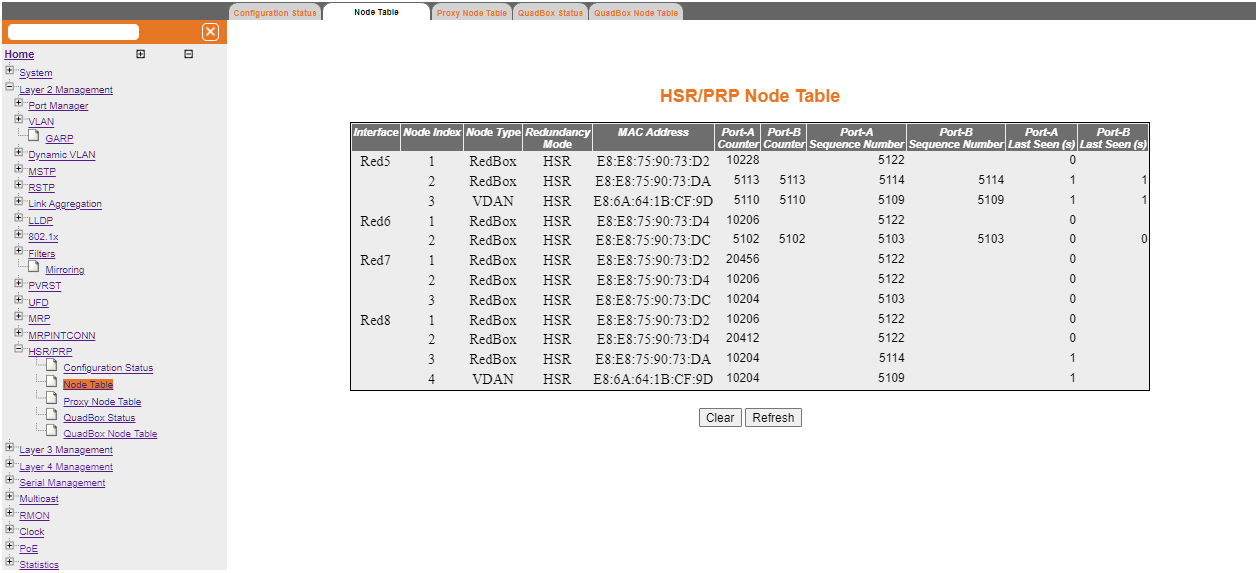1256x573 pixels.
Task: Switch to the Proxy Node Table tab
Action: tap(471, 13)
